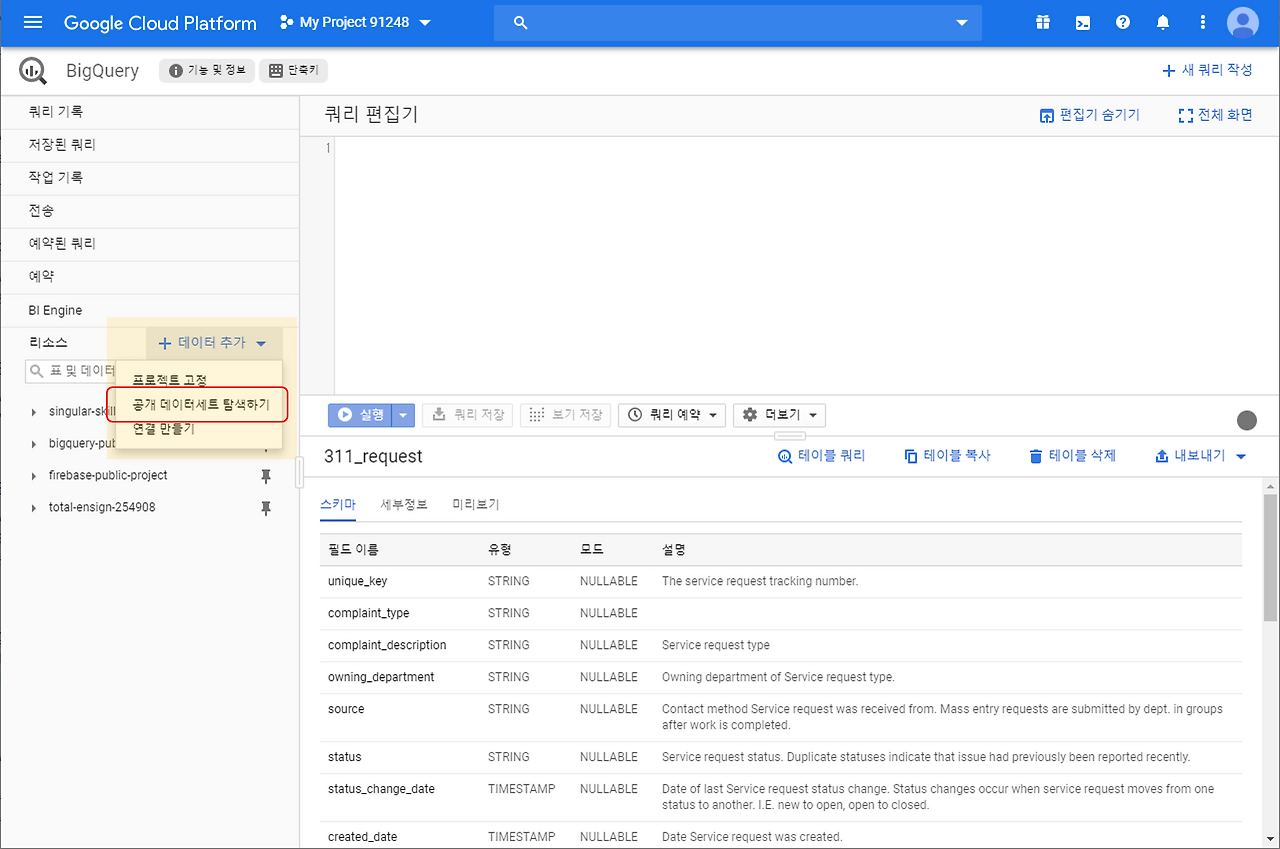This screenshot has height=849, width=1280.
Task: Open the navigation hamburger menu
Action: pyautogui.click(x=33, y=21)
